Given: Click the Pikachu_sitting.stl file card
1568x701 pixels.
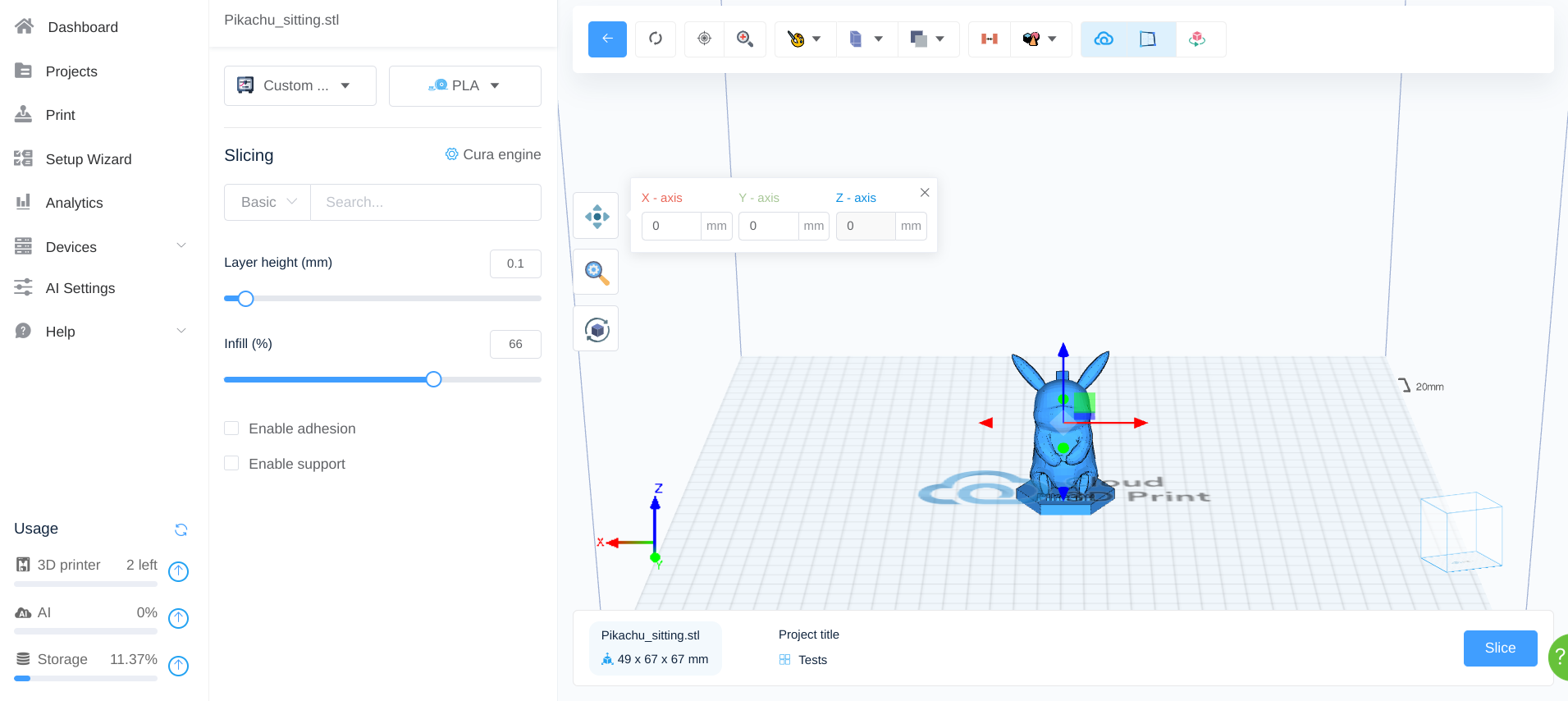Looking at the screenshot, I should coord(655,648).
